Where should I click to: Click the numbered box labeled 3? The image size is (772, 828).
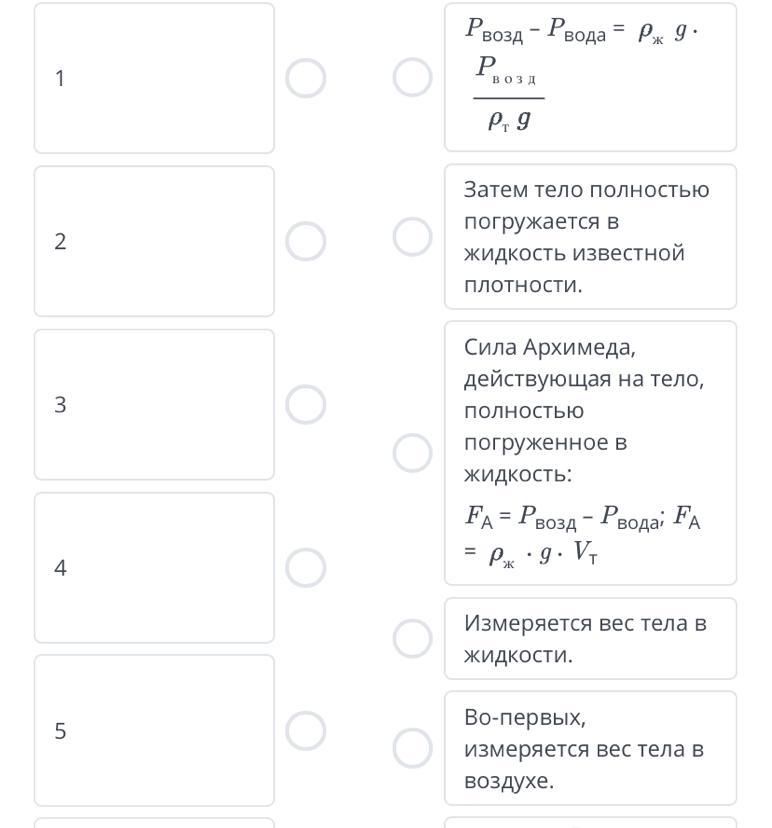[x=154, y=404]
